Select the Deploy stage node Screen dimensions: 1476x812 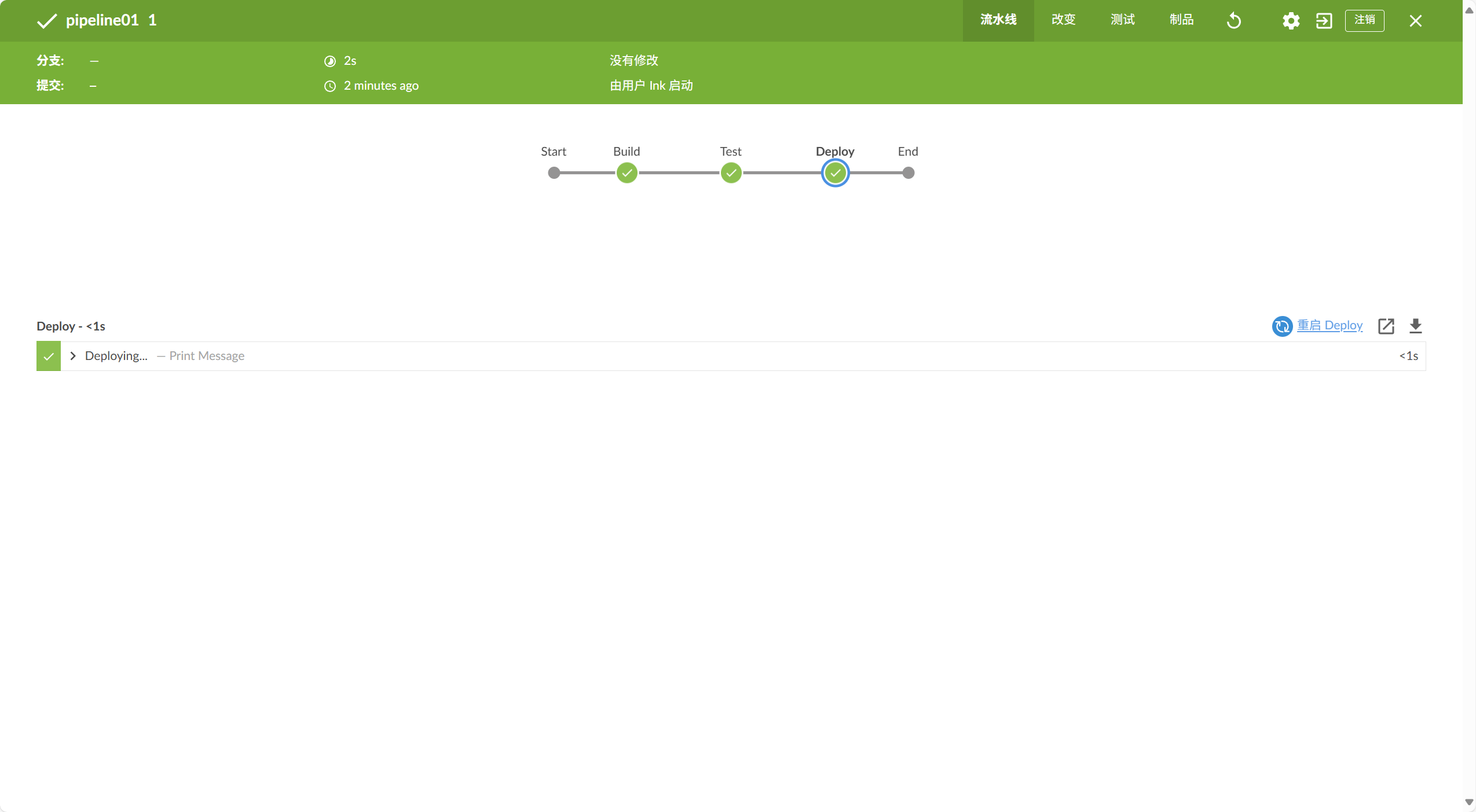(835, 172)
